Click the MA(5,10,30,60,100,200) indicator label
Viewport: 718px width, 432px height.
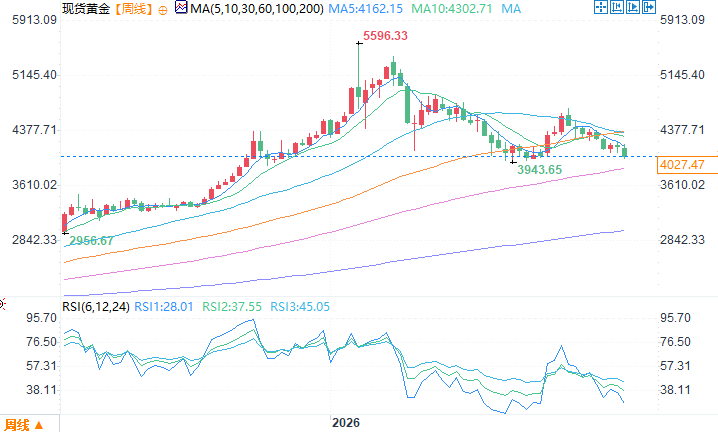pyautogui.click(x=257, y=9)
